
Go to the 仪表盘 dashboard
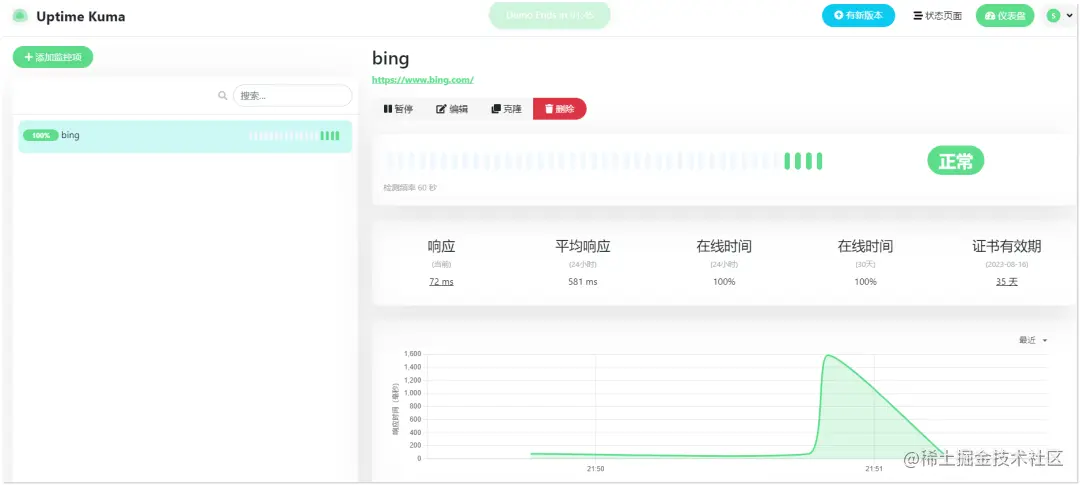tap(1005, 15)
